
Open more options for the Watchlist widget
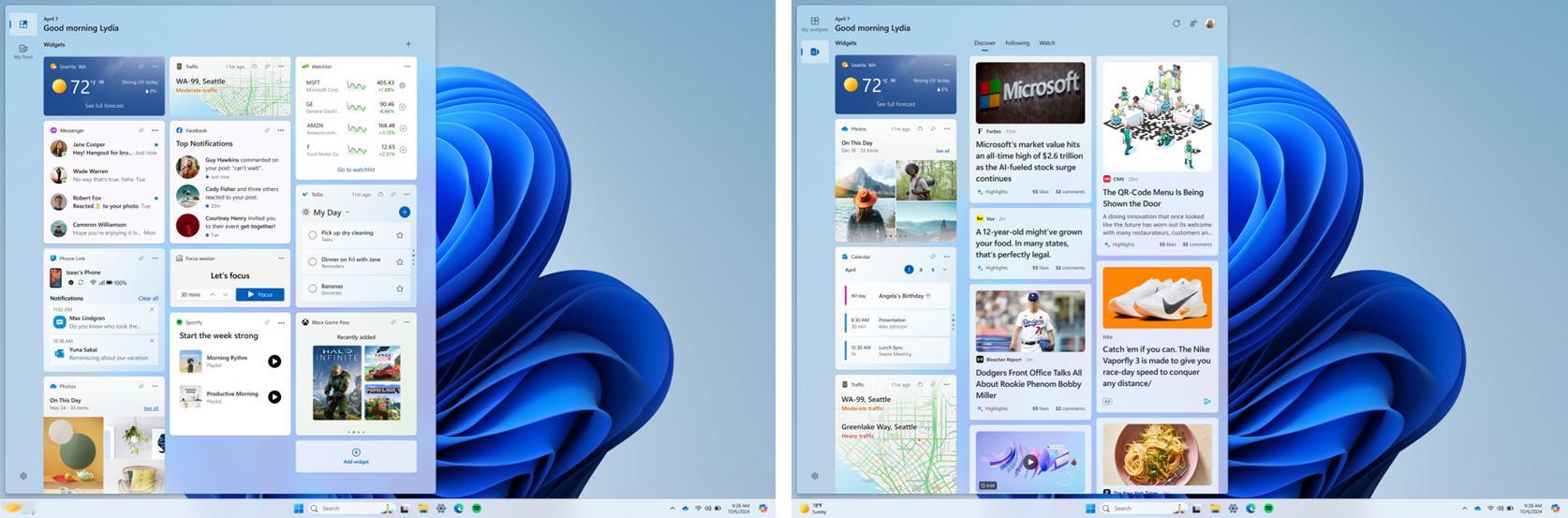point(407,67)
